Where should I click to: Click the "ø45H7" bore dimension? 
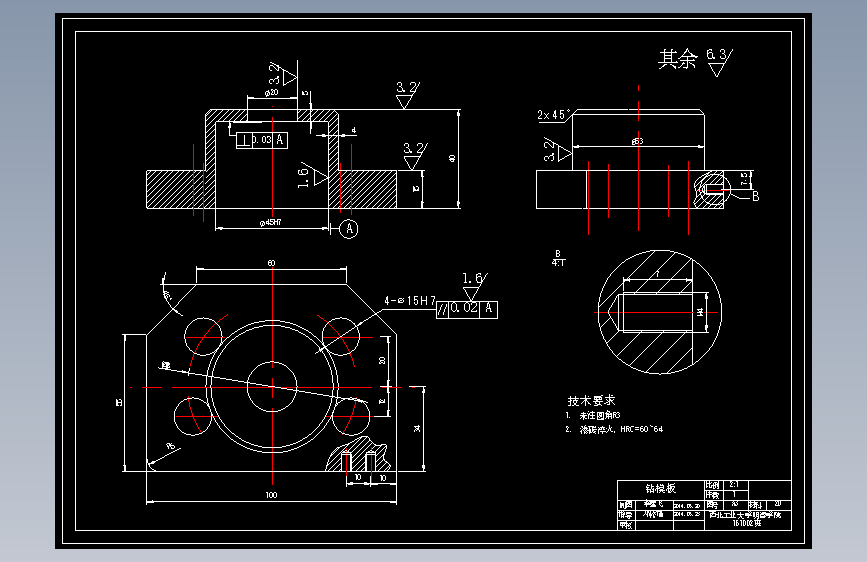[270, 222]
